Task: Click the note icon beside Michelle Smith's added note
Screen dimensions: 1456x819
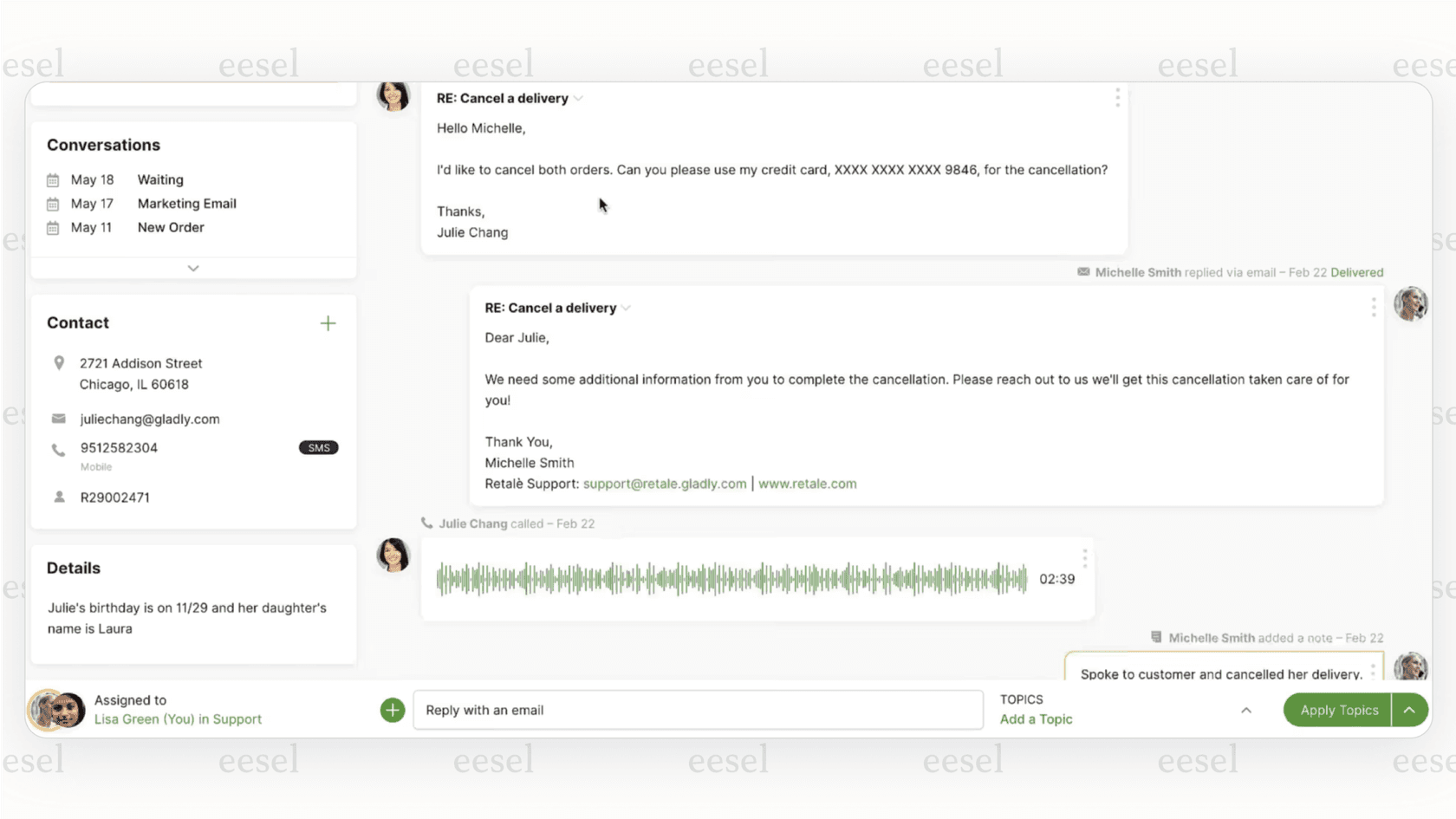Action: (1156, 637)
